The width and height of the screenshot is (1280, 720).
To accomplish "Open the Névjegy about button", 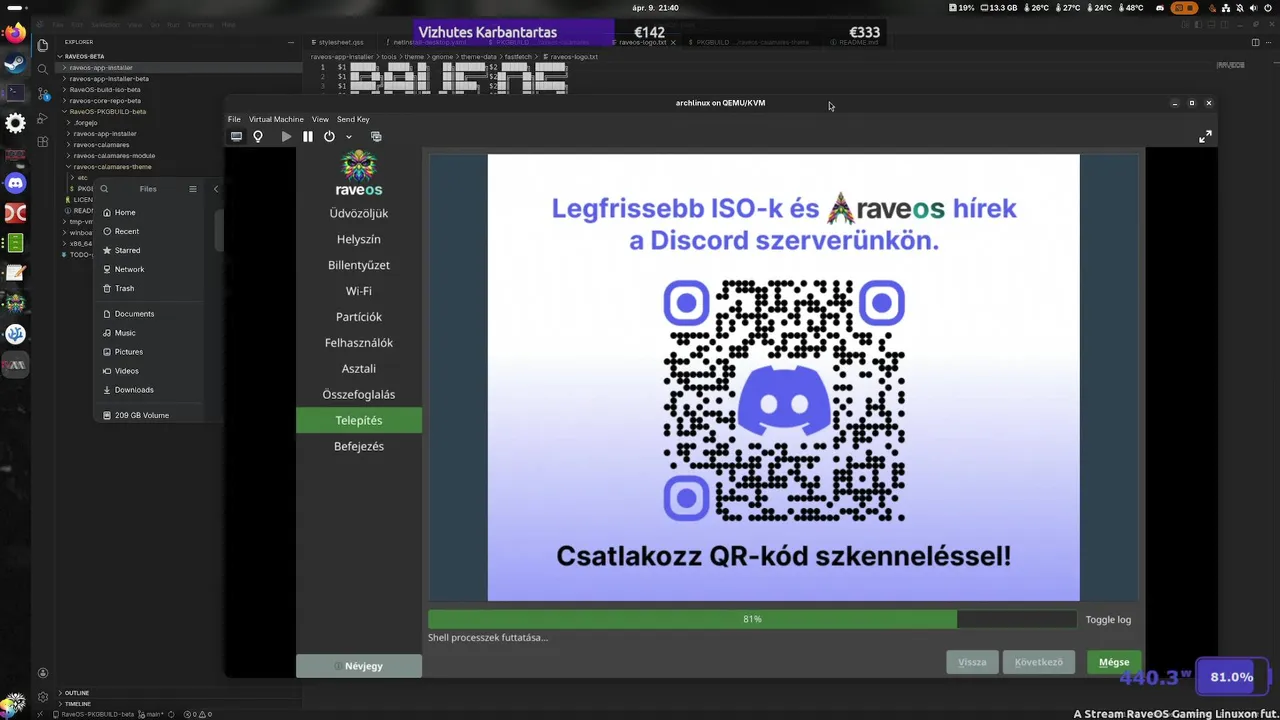I will [x=359, y=666].
